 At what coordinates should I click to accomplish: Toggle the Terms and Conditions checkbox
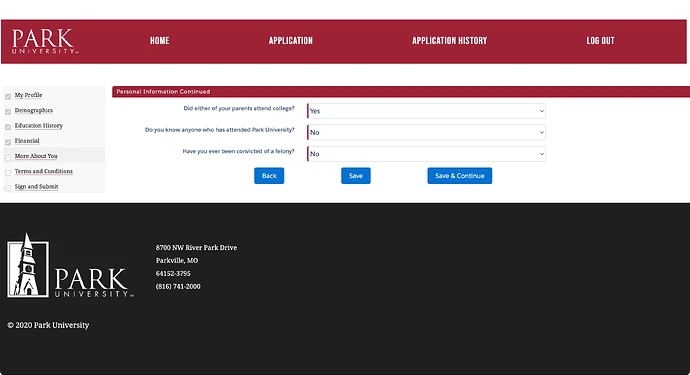click(x=8, y=173)
